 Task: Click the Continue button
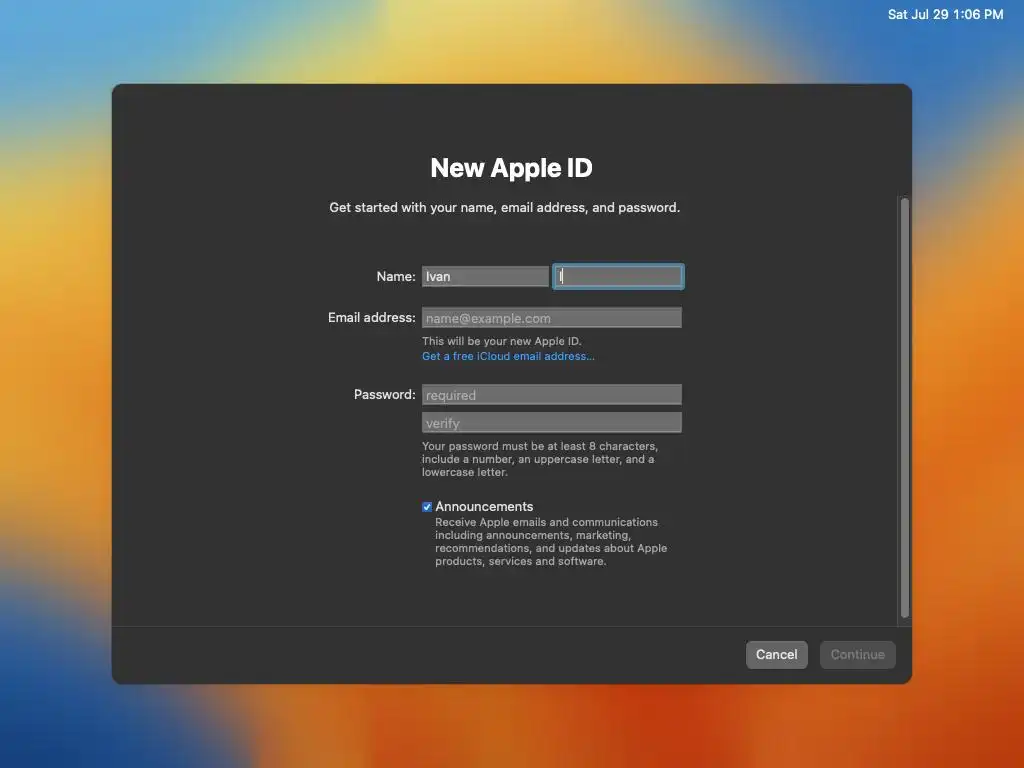(x=857, y=654)
